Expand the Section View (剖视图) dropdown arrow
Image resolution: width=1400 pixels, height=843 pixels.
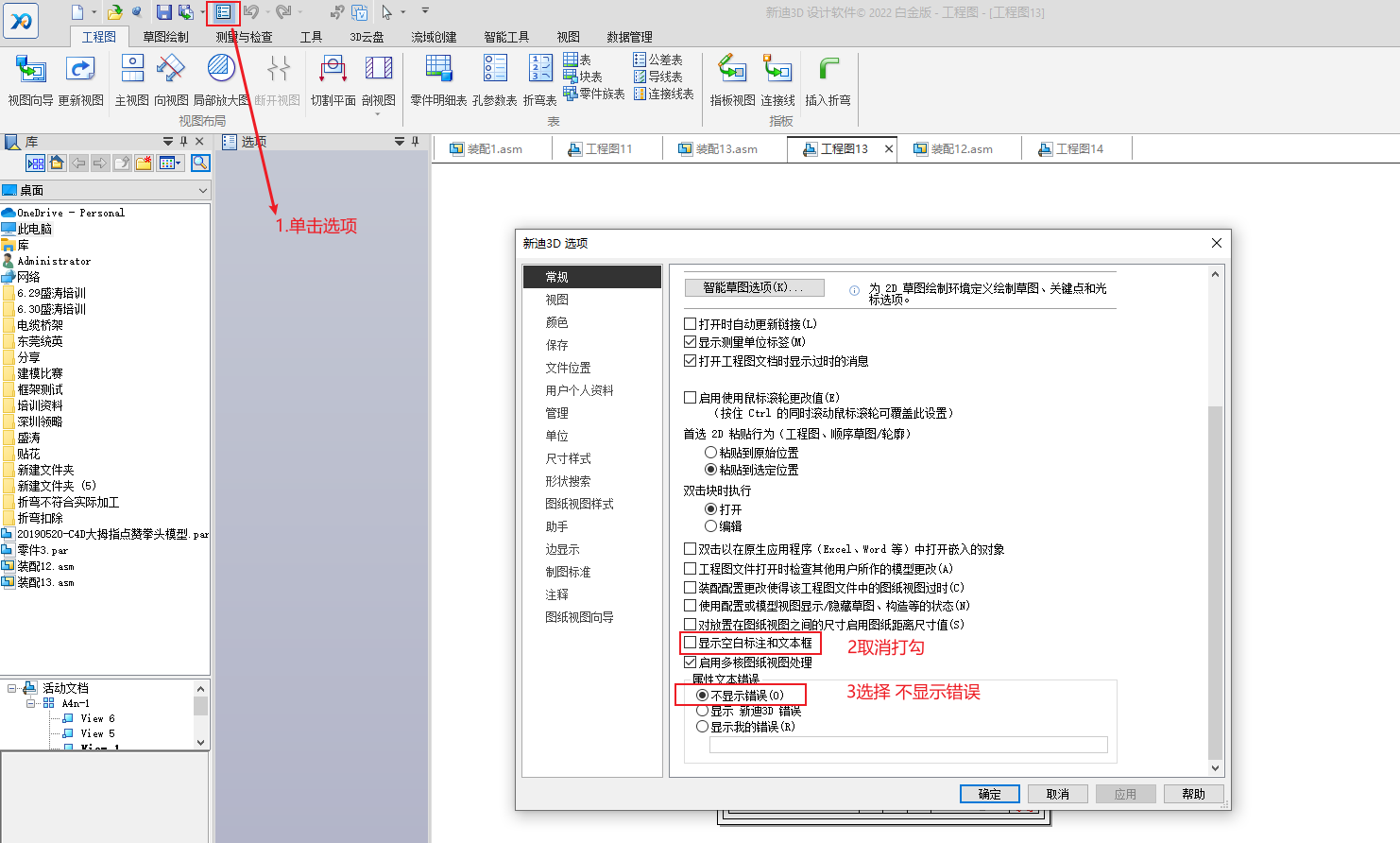pos(378,114)
